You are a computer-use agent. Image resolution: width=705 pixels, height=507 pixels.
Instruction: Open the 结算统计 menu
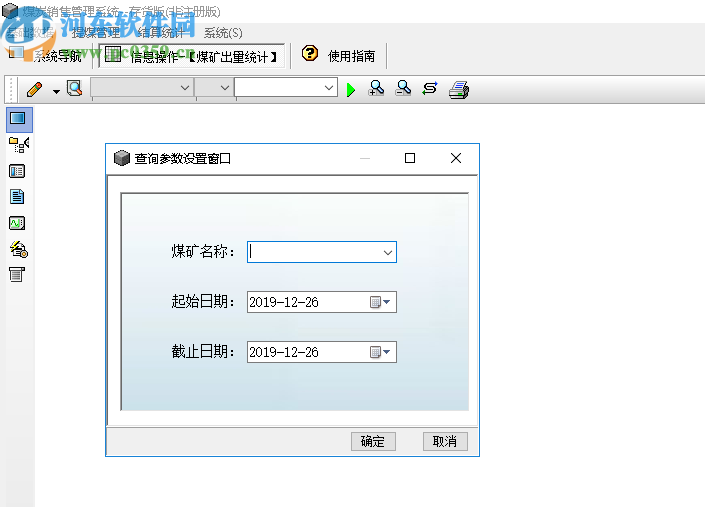[x=161, y=33]
